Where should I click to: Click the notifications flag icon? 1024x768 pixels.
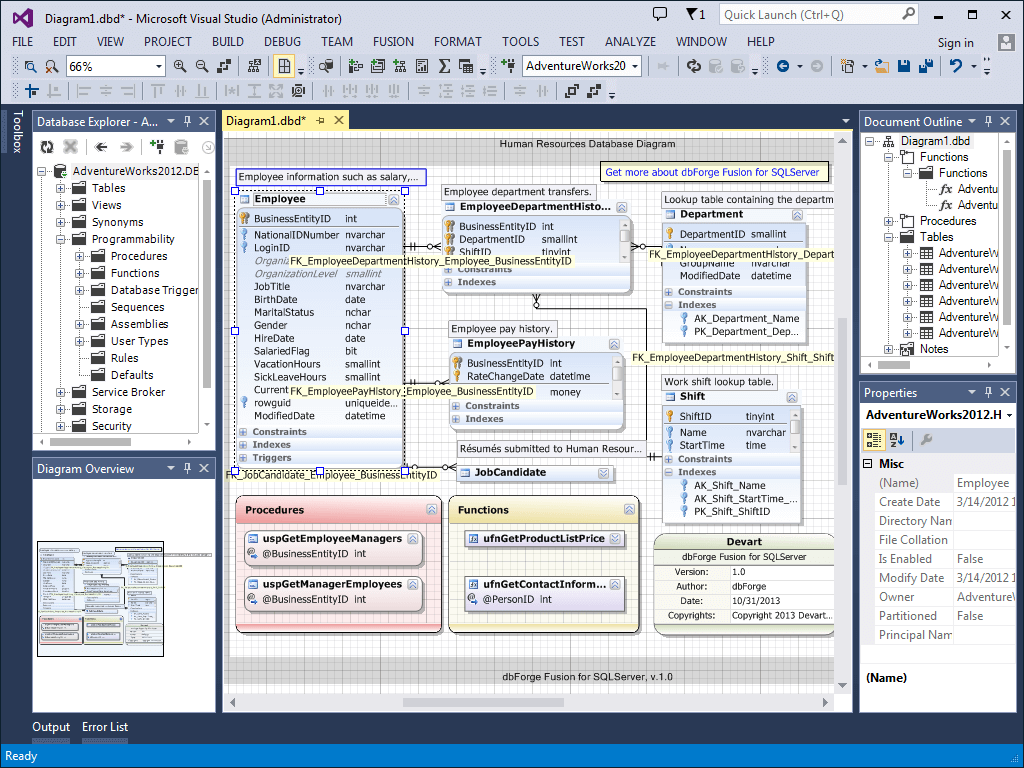696,14
